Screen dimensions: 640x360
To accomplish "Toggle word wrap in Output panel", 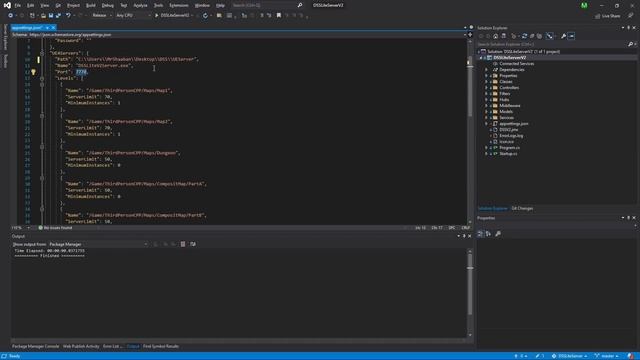I will click(x=193, y=244).
